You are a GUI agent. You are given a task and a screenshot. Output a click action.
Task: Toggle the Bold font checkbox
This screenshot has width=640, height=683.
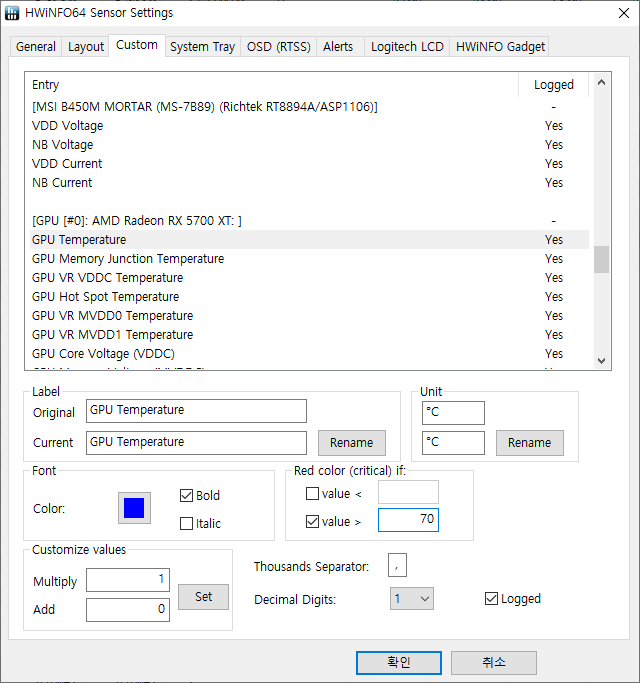tap(186, 495)
